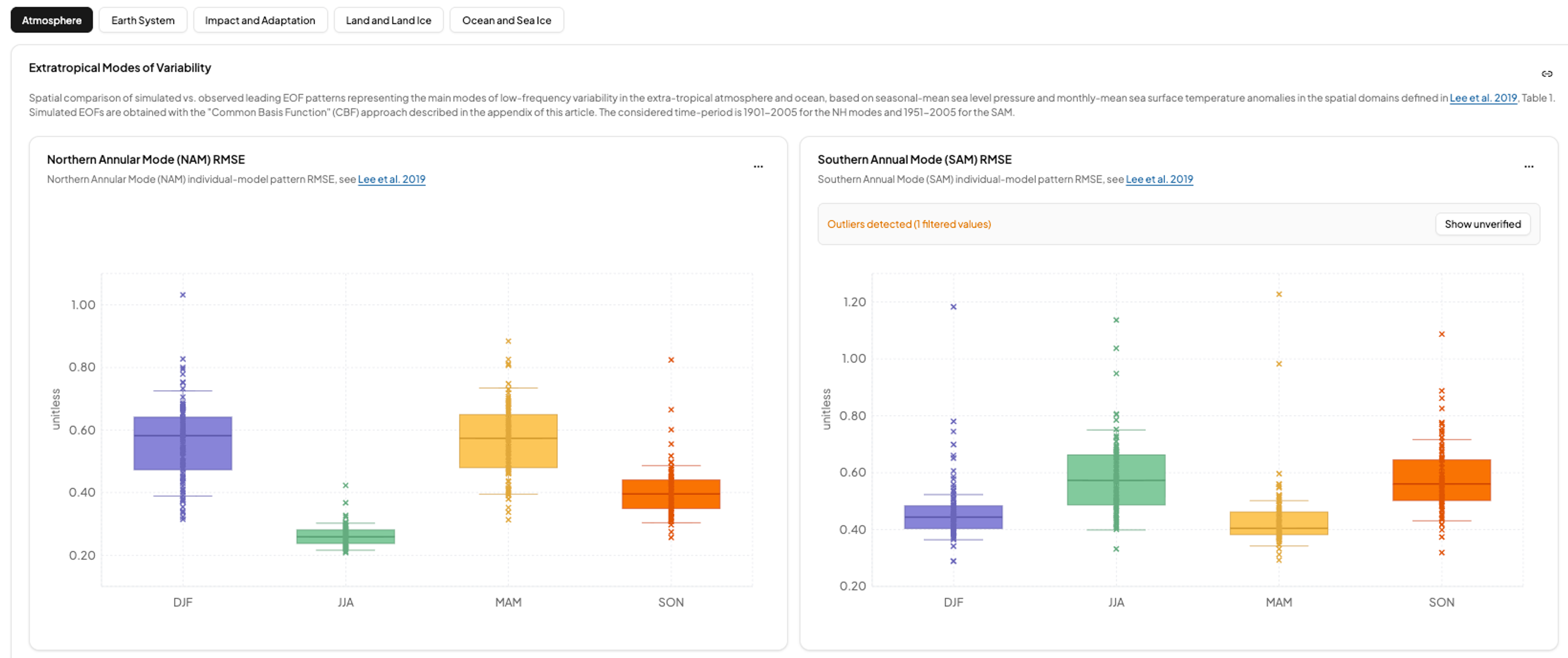Go to the Ocean and Sea Ice tab
This screenshot has width=1568, height=658.
506,20
